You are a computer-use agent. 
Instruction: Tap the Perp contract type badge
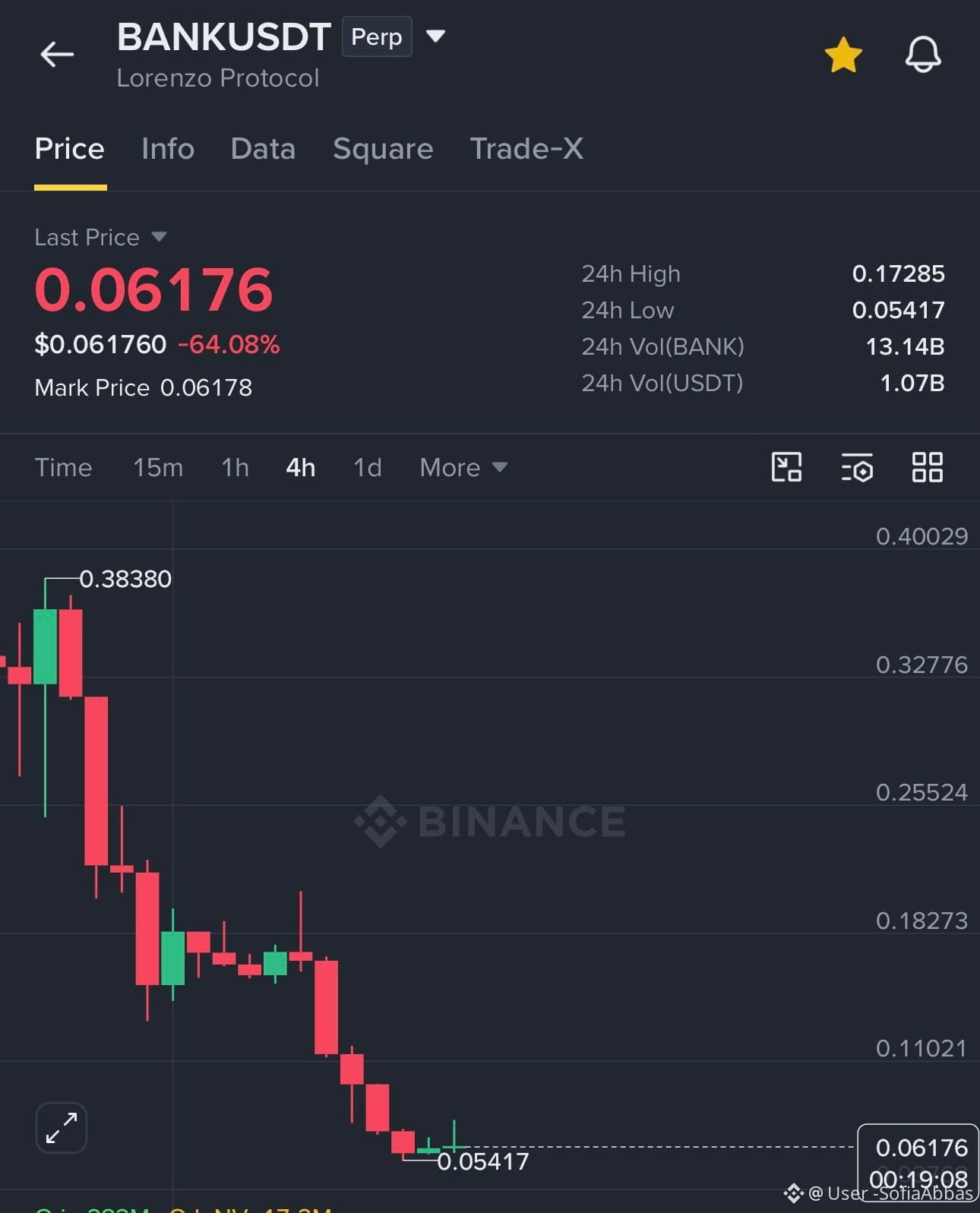click(x=377, y=36)
